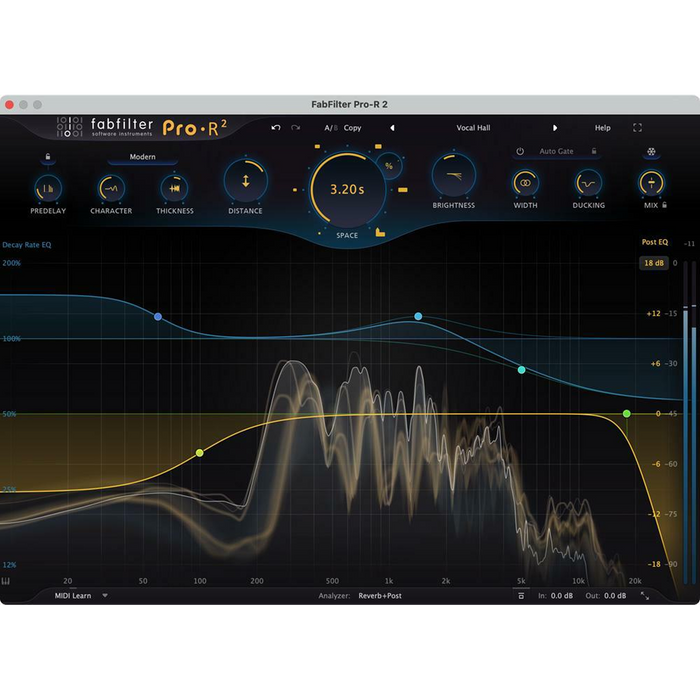Viewport: 700px width, 700px height.
Task: Click the 3.20 s Space decay knob
Action: 347,189
